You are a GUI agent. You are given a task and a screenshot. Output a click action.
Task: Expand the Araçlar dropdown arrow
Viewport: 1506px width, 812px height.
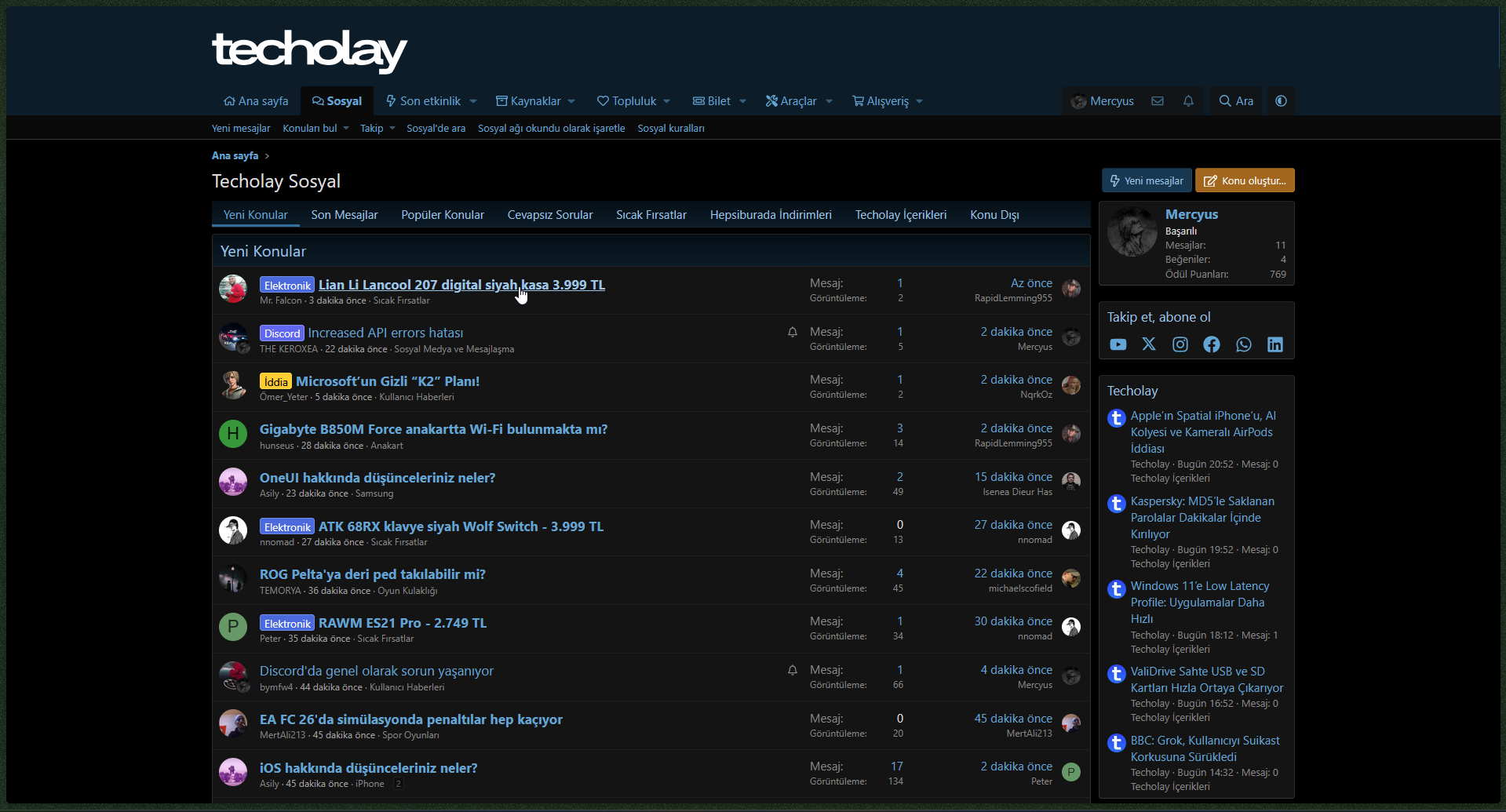[829, 101]
